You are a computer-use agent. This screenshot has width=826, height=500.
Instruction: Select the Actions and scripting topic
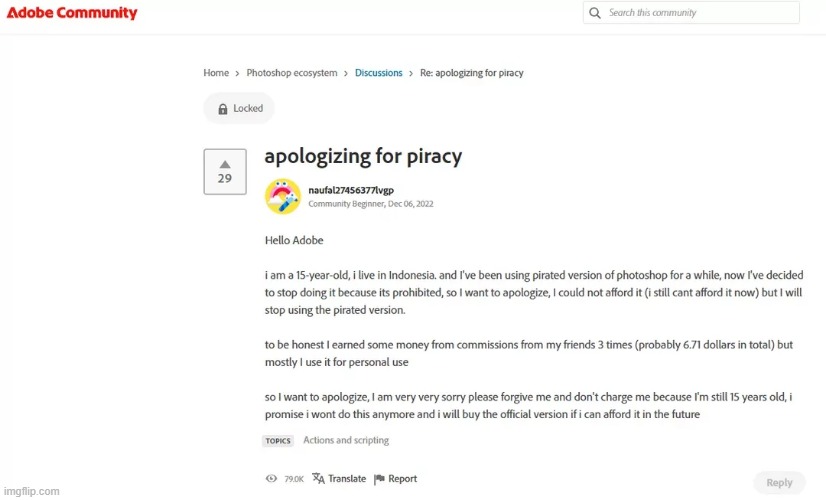(x=346, y=440)
